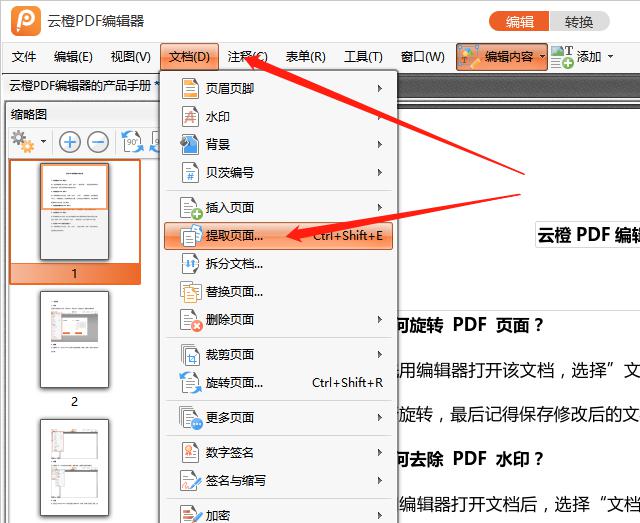
Task: Expand the thumbnail options dropdown arrow
Action: pyautogui.click(x=43, y=142)
